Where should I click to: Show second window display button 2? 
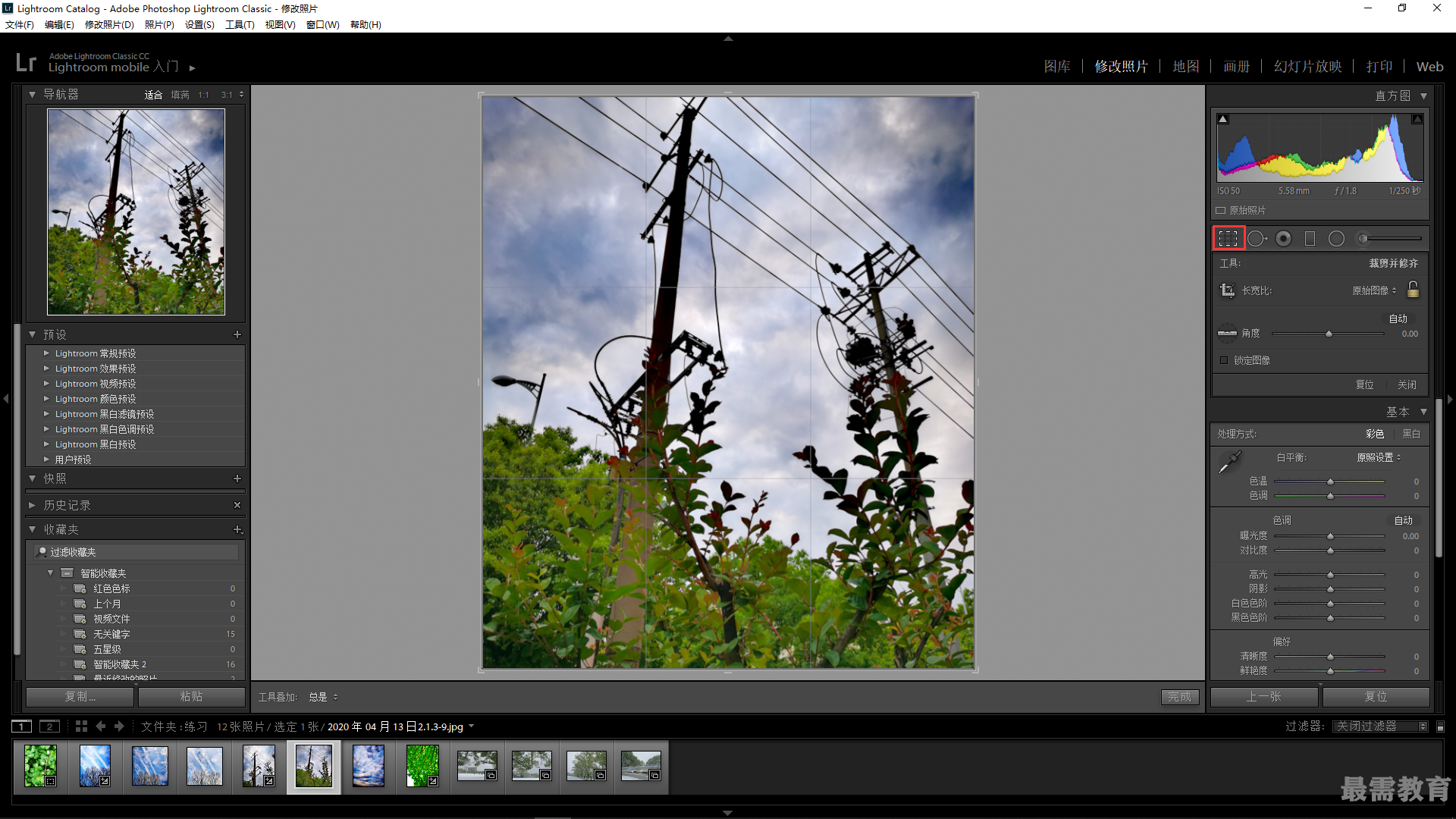49,726
